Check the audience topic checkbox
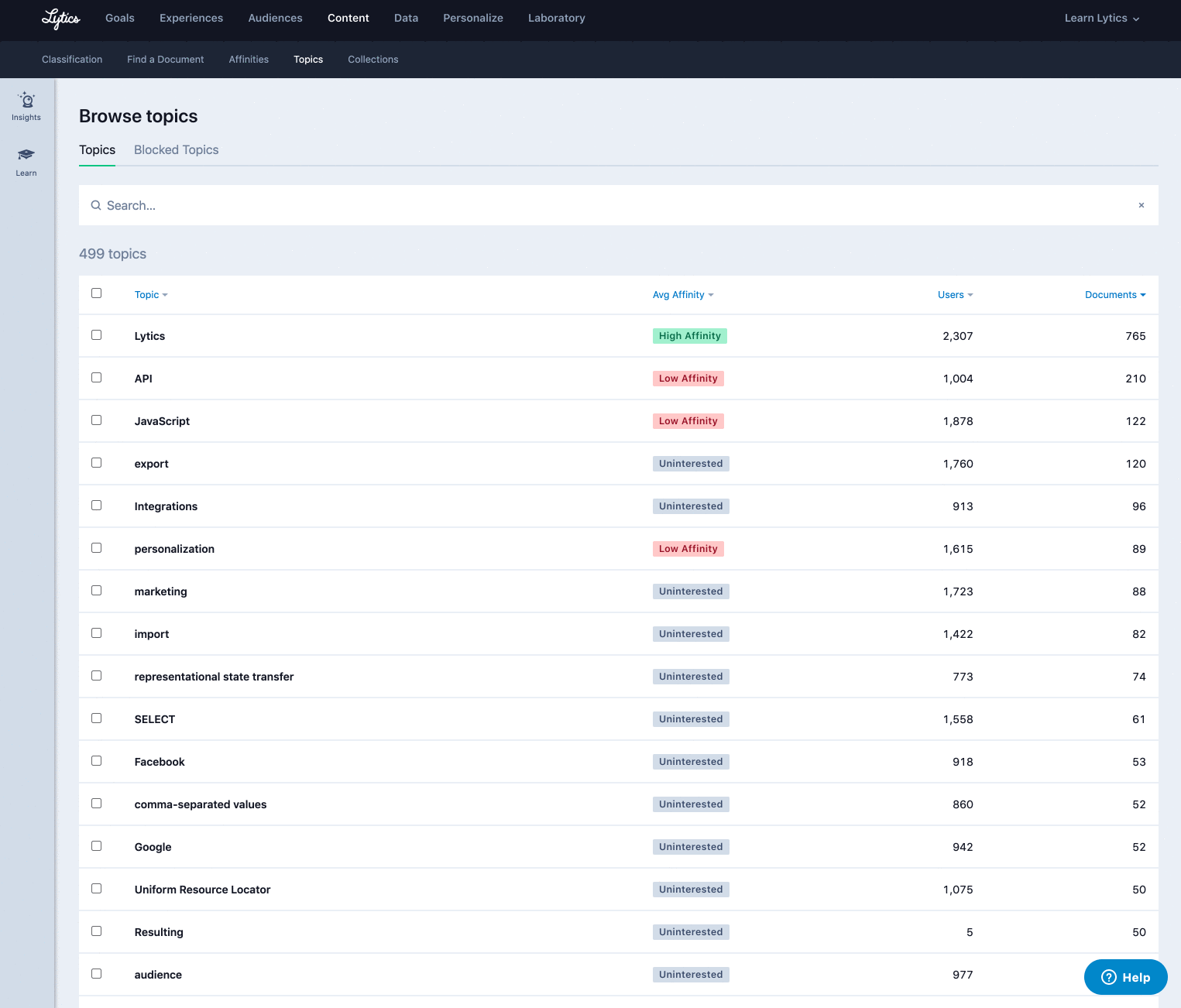 click(97, 974)
